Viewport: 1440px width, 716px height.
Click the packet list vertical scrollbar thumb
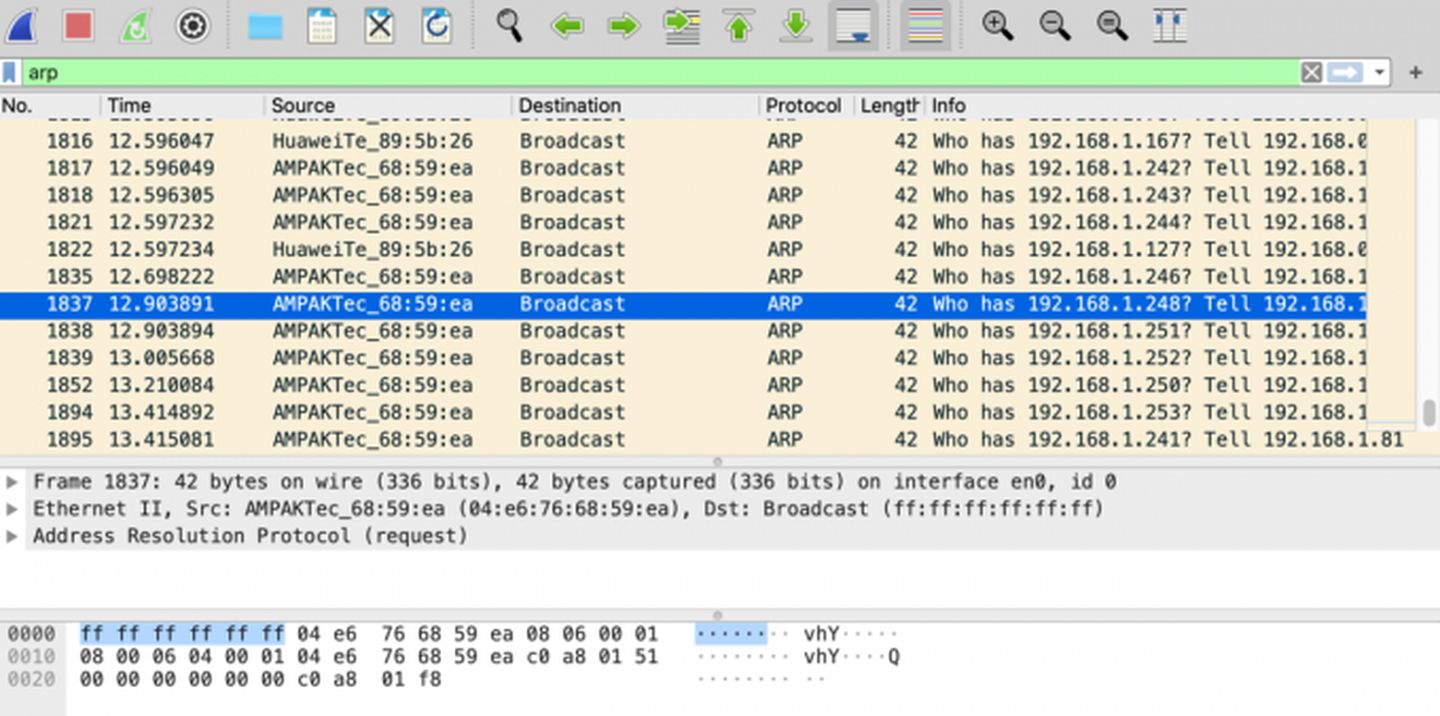(x=1430, y=412)
